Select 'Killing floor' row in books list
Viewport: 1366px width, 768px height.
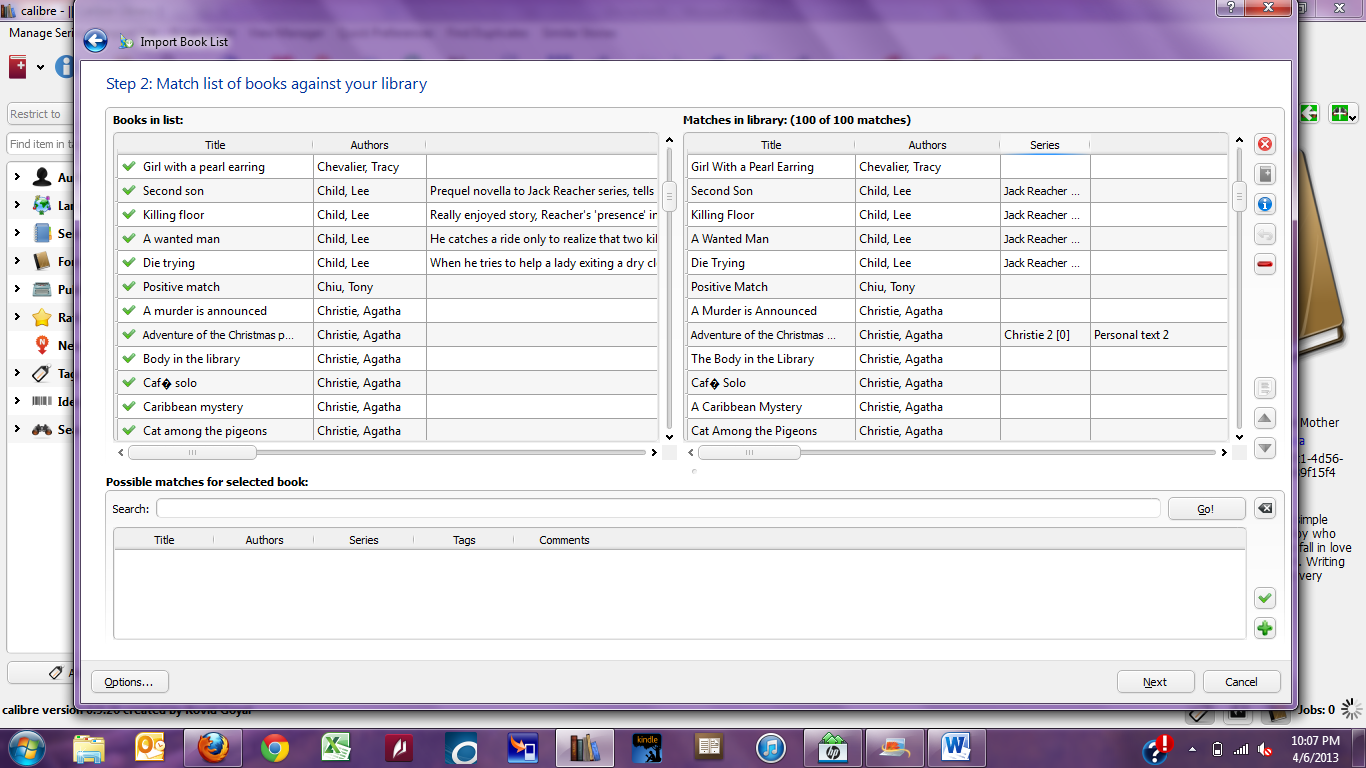(x=388, y=215)
